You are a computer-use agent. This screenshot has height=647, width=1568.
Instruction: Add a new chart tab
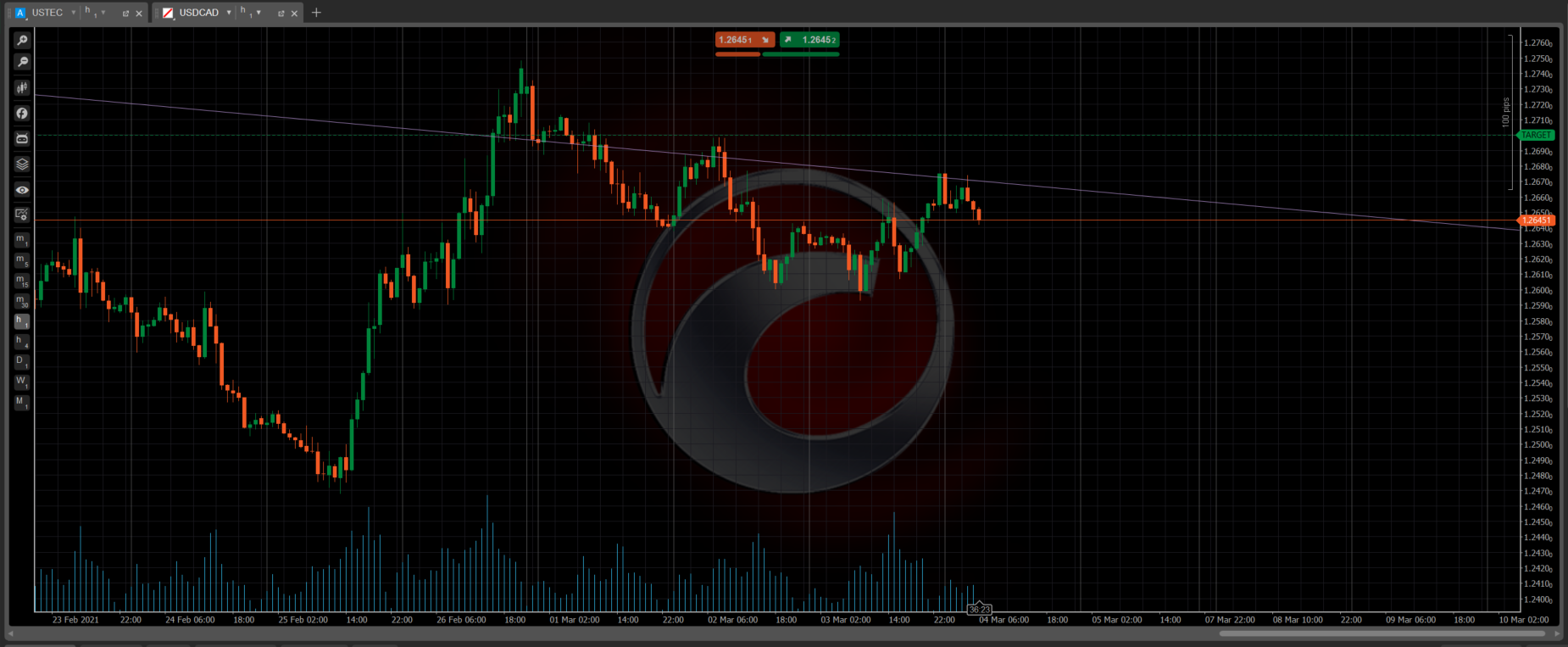[x=316, y=13]
